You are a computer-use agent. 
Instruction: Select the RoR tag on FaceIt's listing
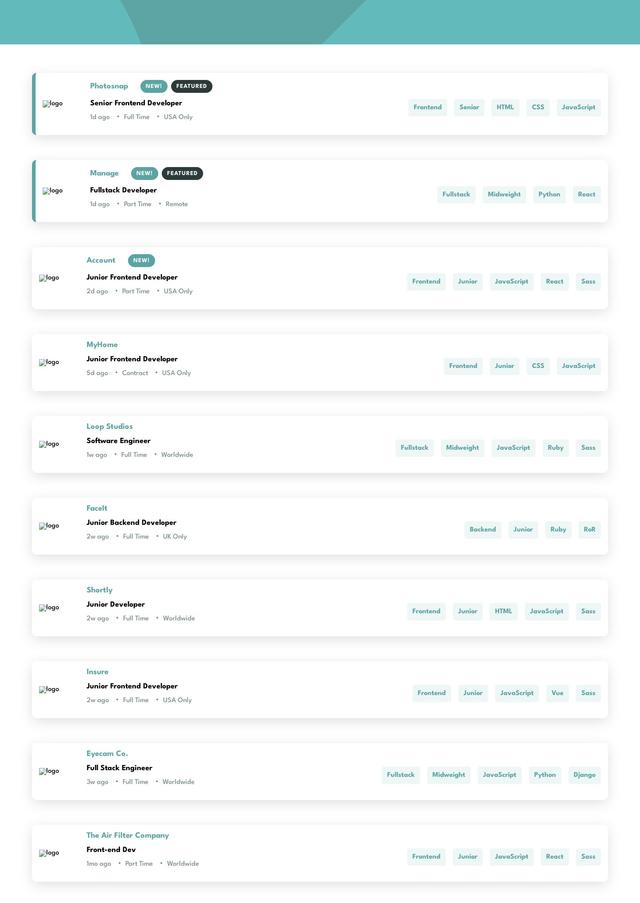pos(589,529)
